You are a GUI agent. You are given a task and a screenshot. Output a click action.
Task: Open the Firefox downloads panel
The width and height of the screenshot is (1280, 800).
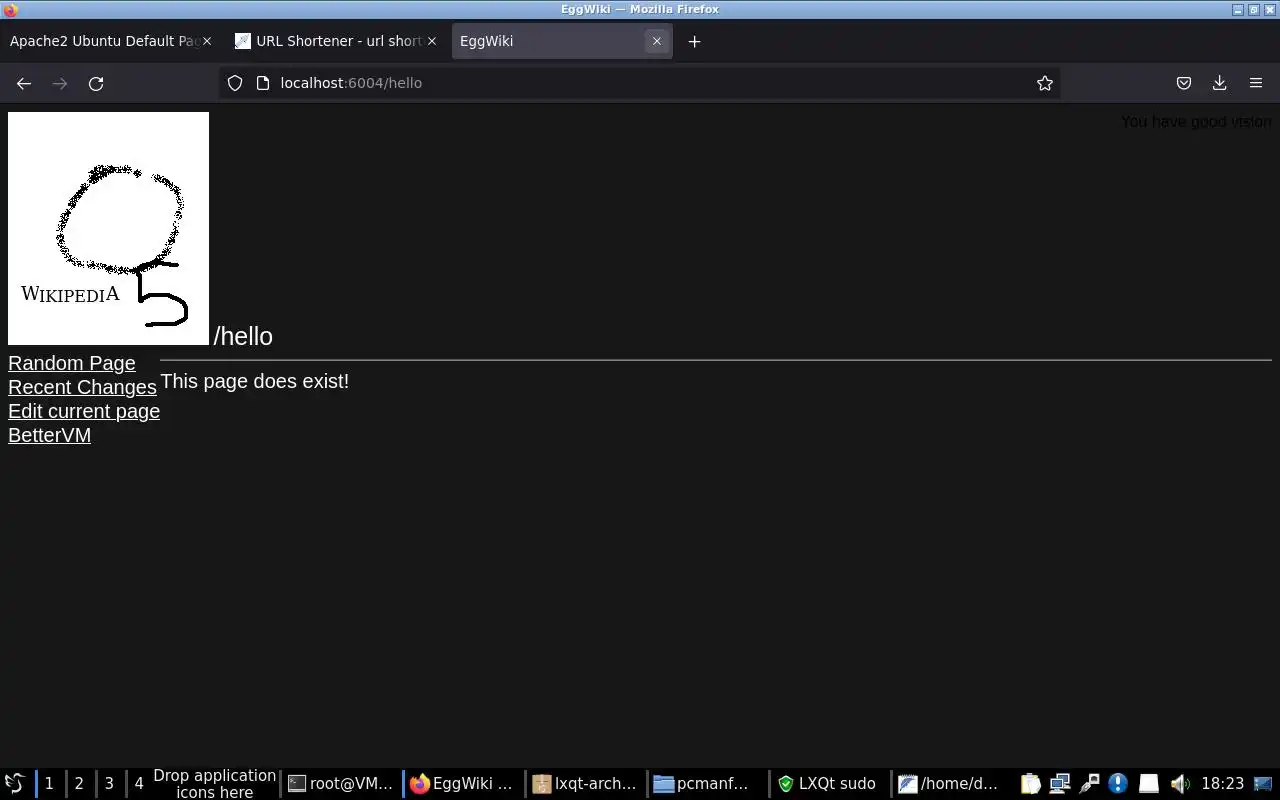click(1220, 83)
